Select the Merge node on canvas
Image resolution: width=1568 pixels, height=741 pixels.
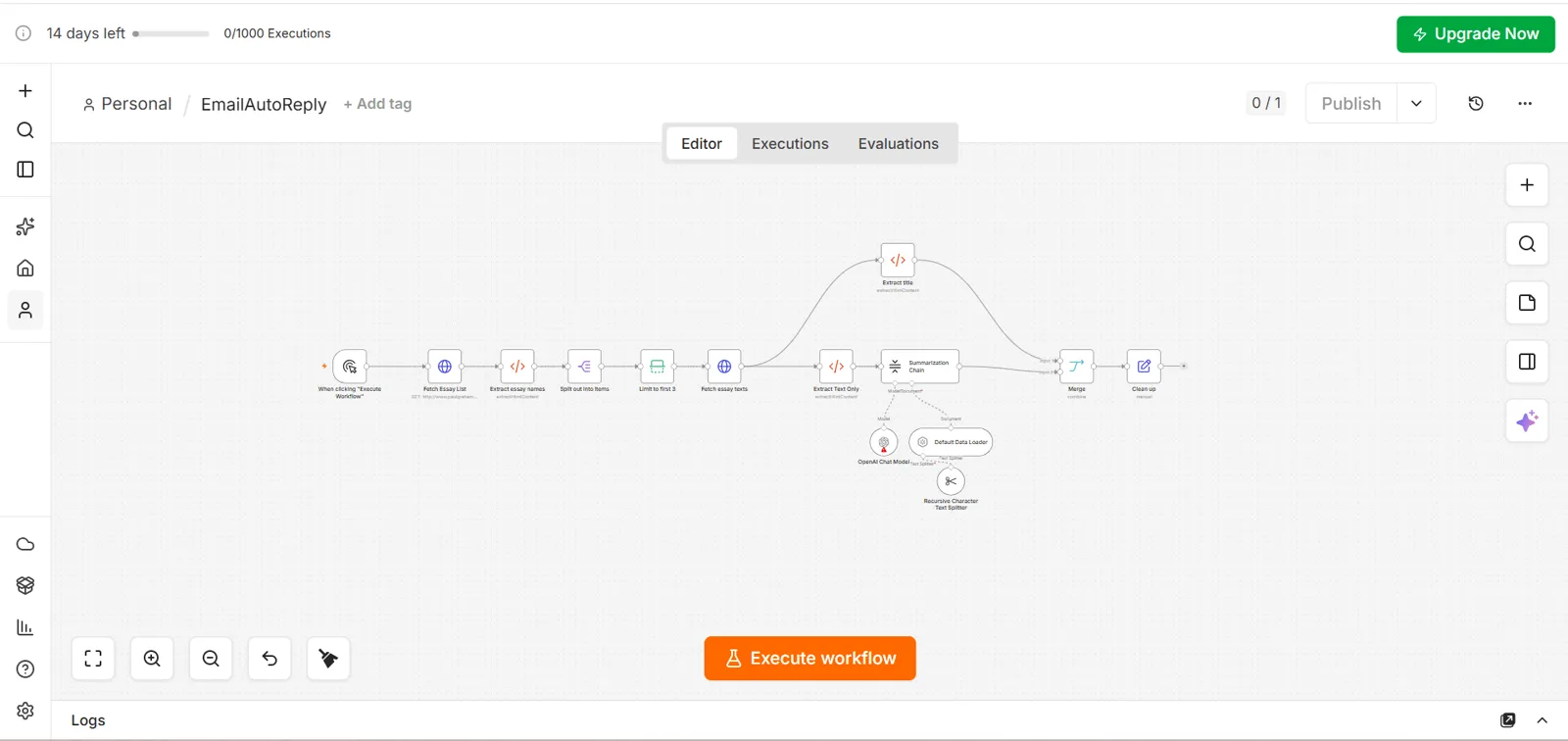pyautogui.click(x=1076, y=367)
